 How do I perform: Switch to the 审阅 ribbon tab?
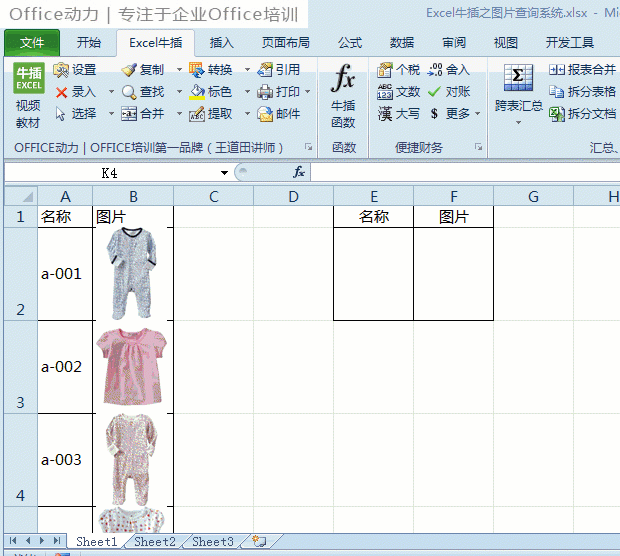pos(454,43)
